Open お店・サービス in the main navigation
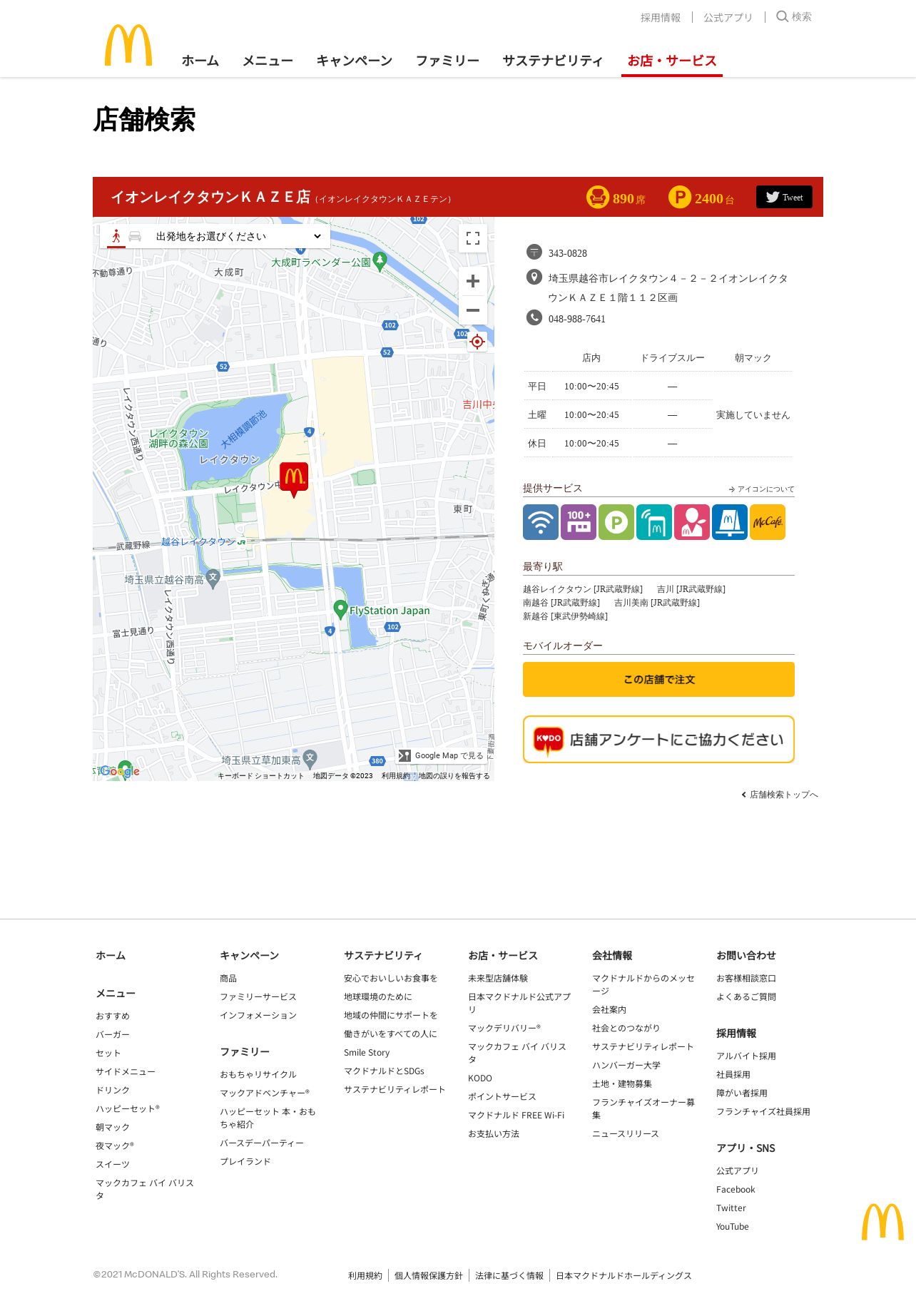The height and width of the screenshot is (1316, 916). (x=672, y=61)
